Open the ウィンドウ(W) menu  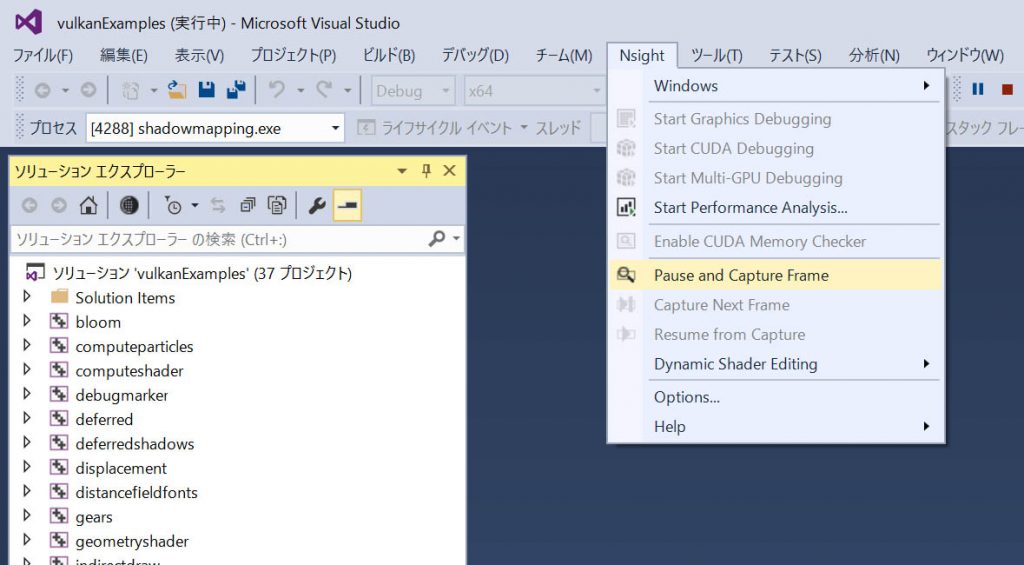coord(965,56)
